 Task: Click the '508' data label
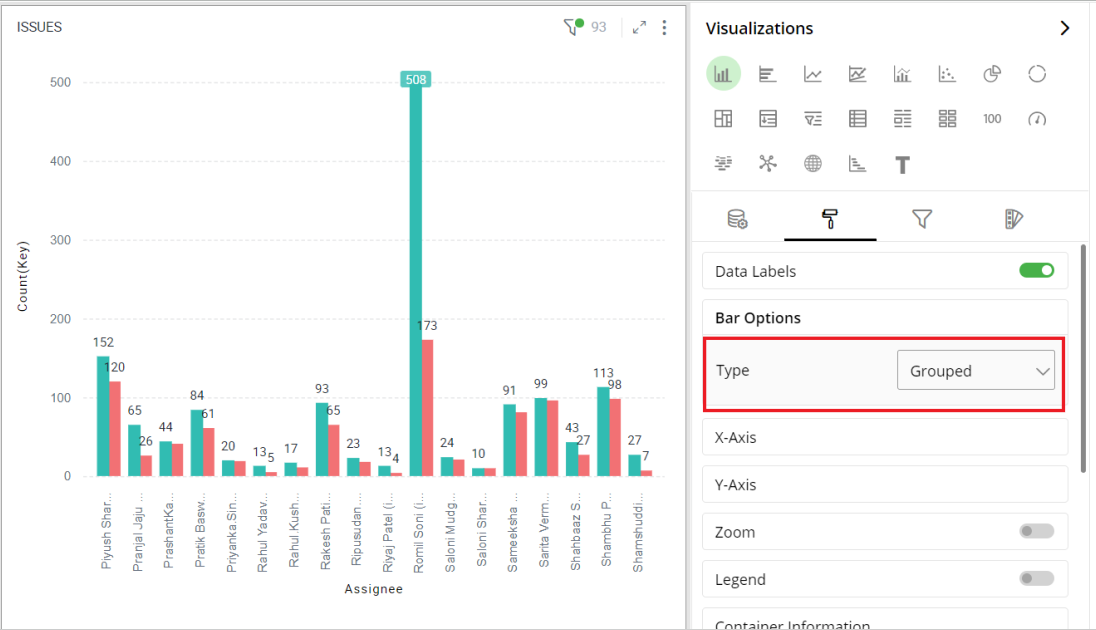(416, 80)
